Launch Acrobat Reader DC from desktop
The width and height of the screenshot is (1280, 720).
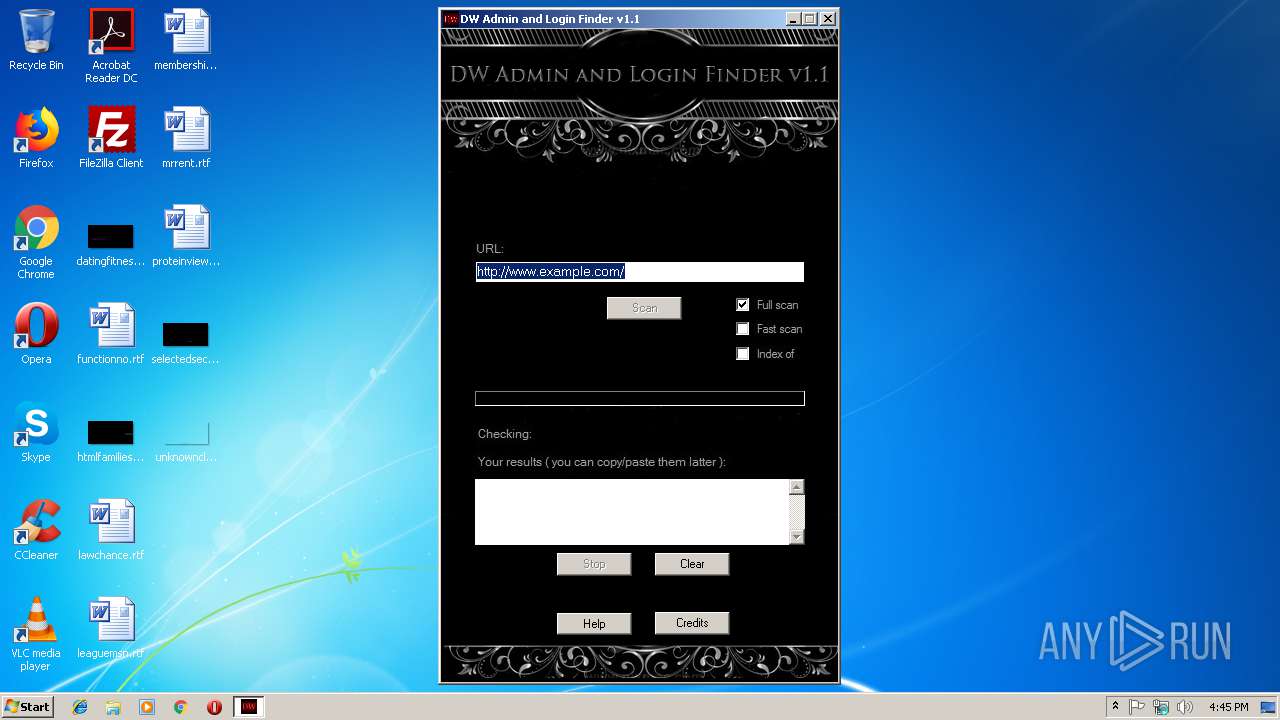tap(111, 46)
